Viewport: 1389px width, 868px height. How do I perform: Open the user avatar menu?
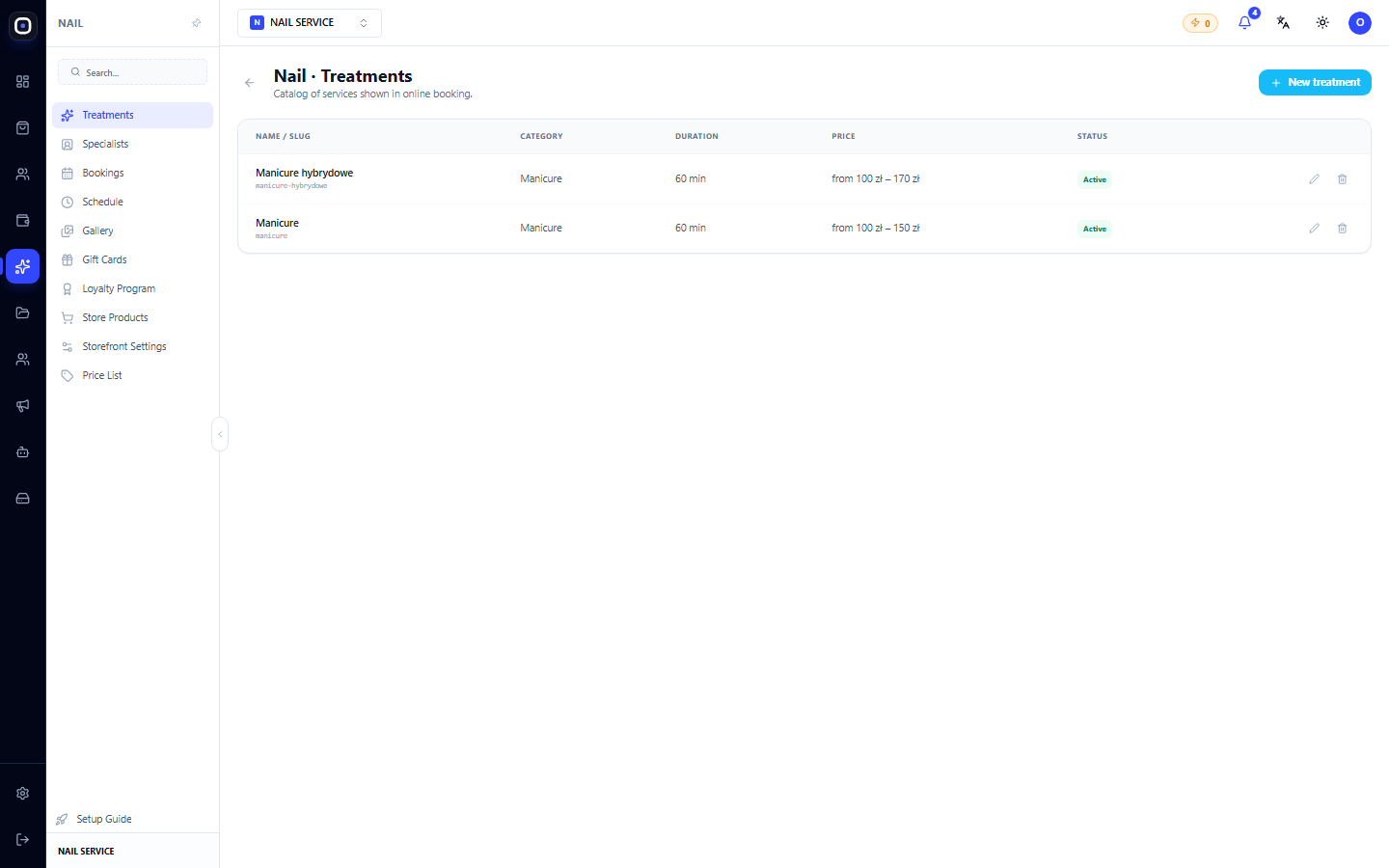pos(1360,22)
